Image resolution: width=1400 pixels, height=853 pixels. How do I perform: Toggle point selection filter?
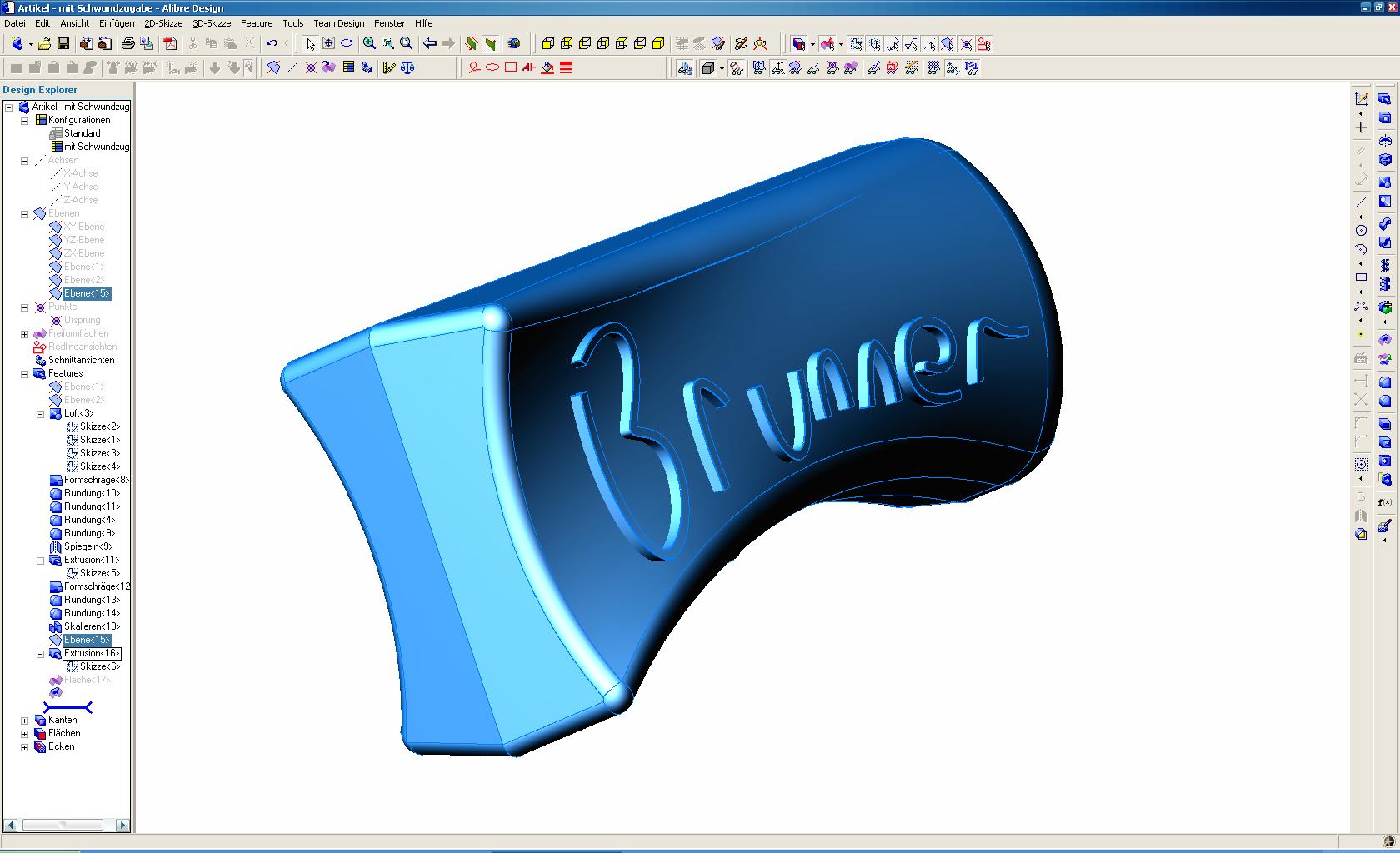click(x=966, y=44)
